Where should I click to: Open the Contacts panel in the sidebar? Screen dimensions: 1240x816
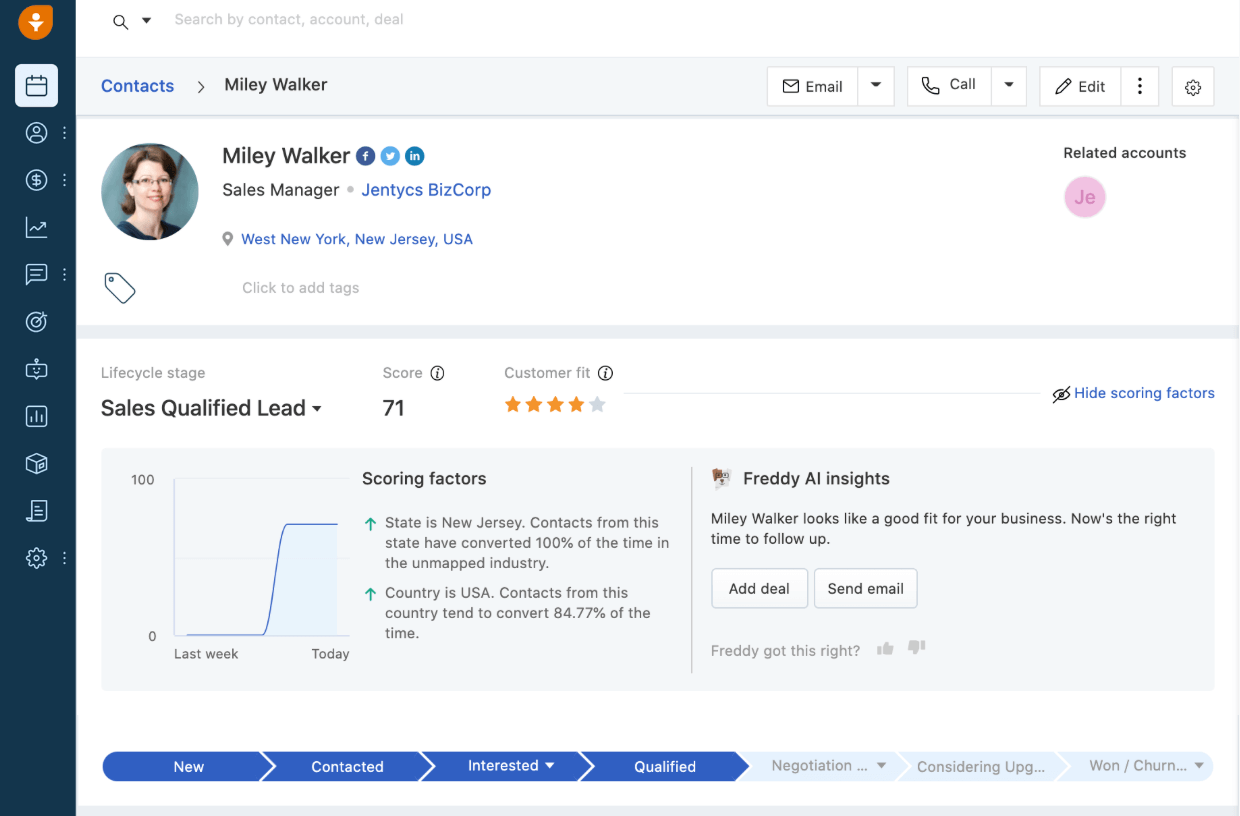36,132
